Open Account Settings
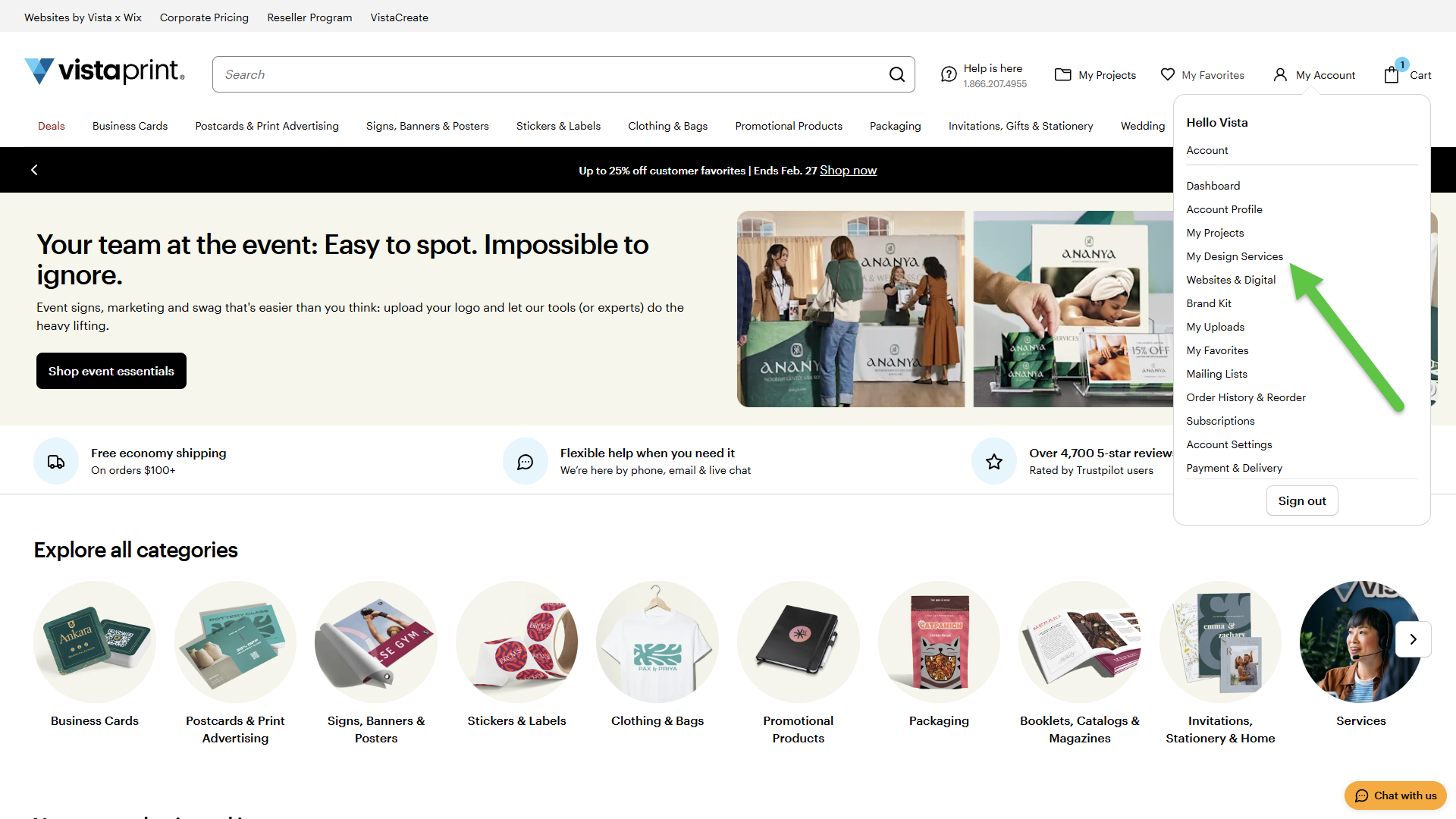The height and width of the screenshot is (819, 1456). pyautogui.click(x=1229, y=444)
